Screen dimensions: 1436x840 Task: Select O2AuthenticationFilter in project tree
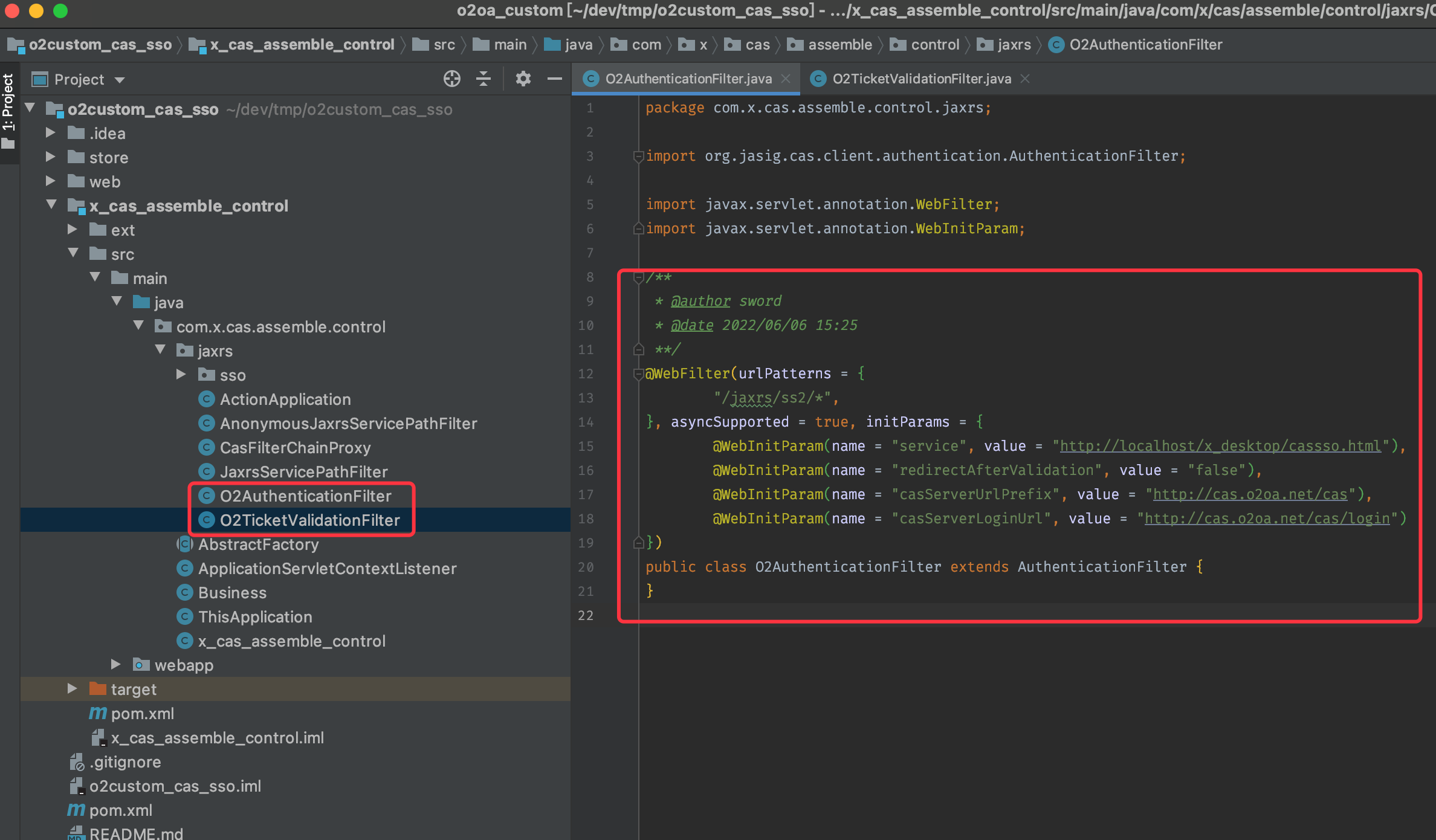coord(305,496)
